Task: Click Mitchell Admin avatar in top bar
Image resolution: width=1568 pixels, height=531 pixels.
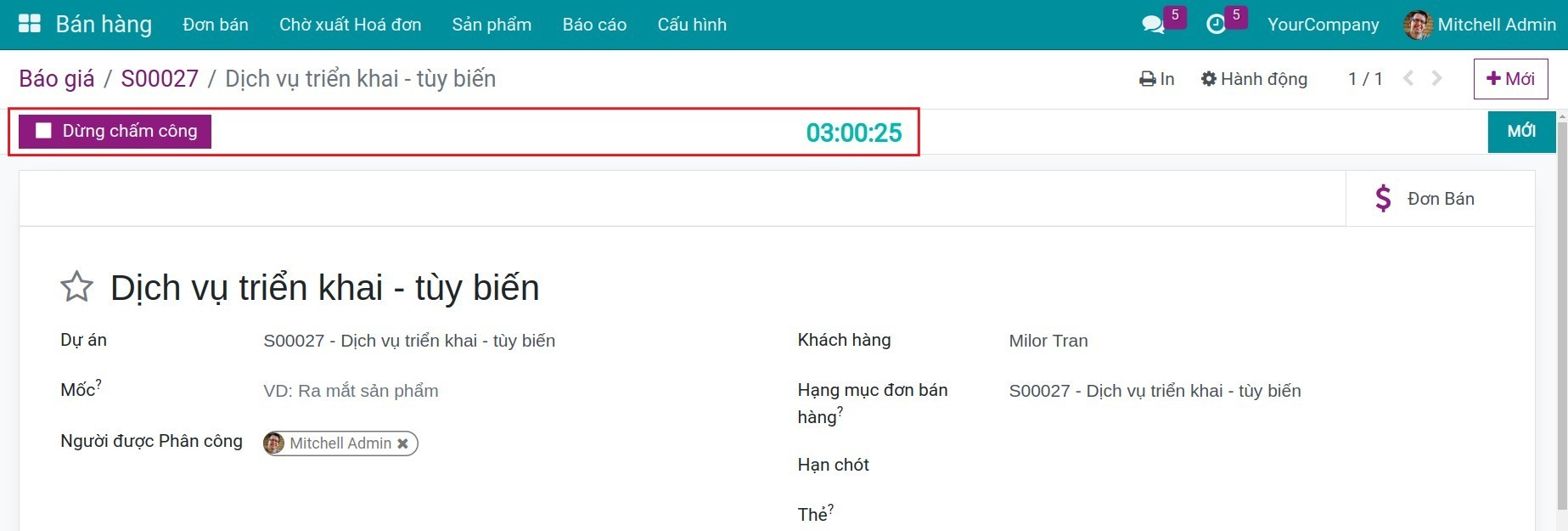Action: tap(1418, 25)
